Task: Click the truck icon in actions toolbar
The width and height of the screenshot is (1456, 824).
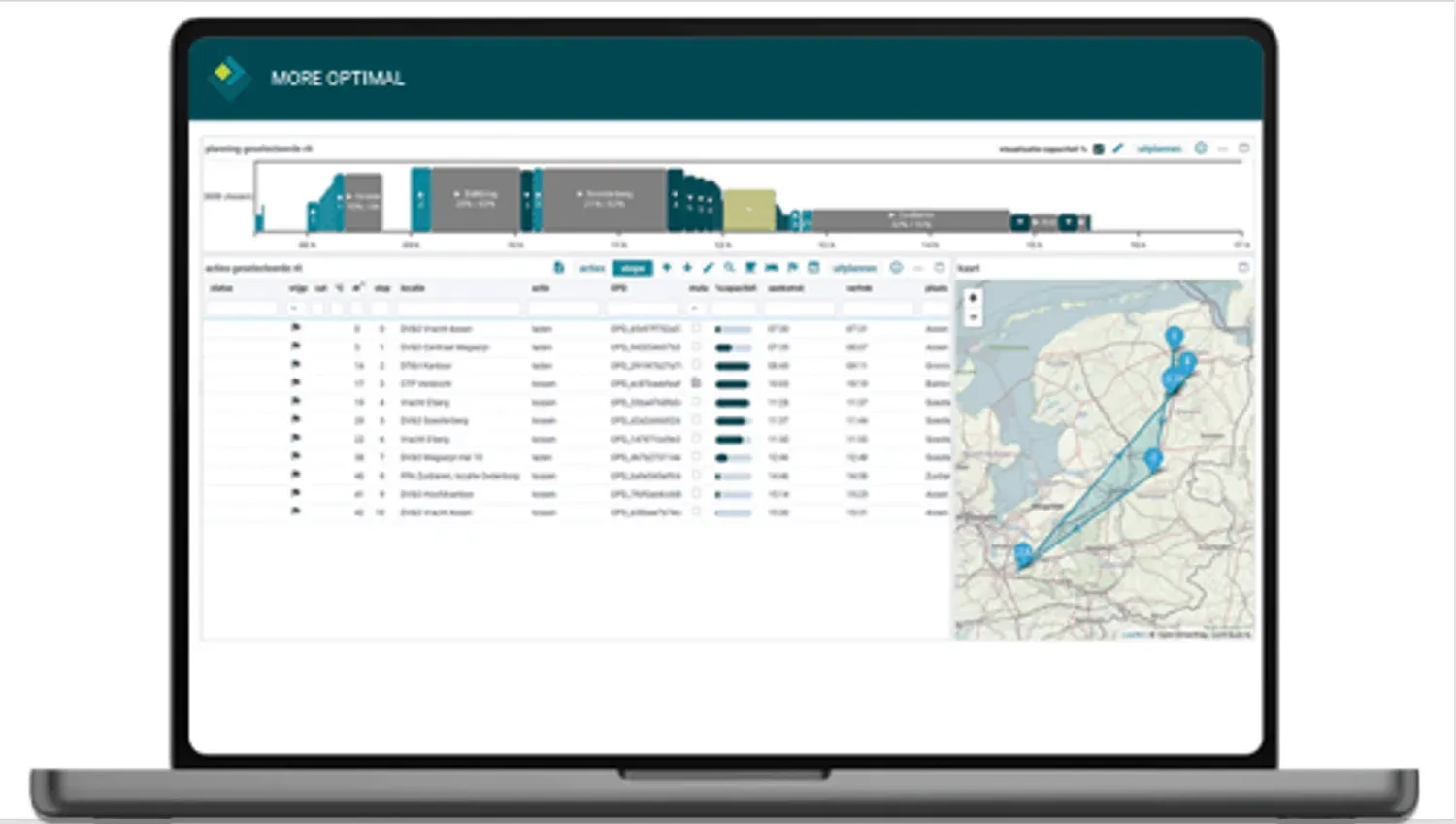Action: [x=772, y=268]
